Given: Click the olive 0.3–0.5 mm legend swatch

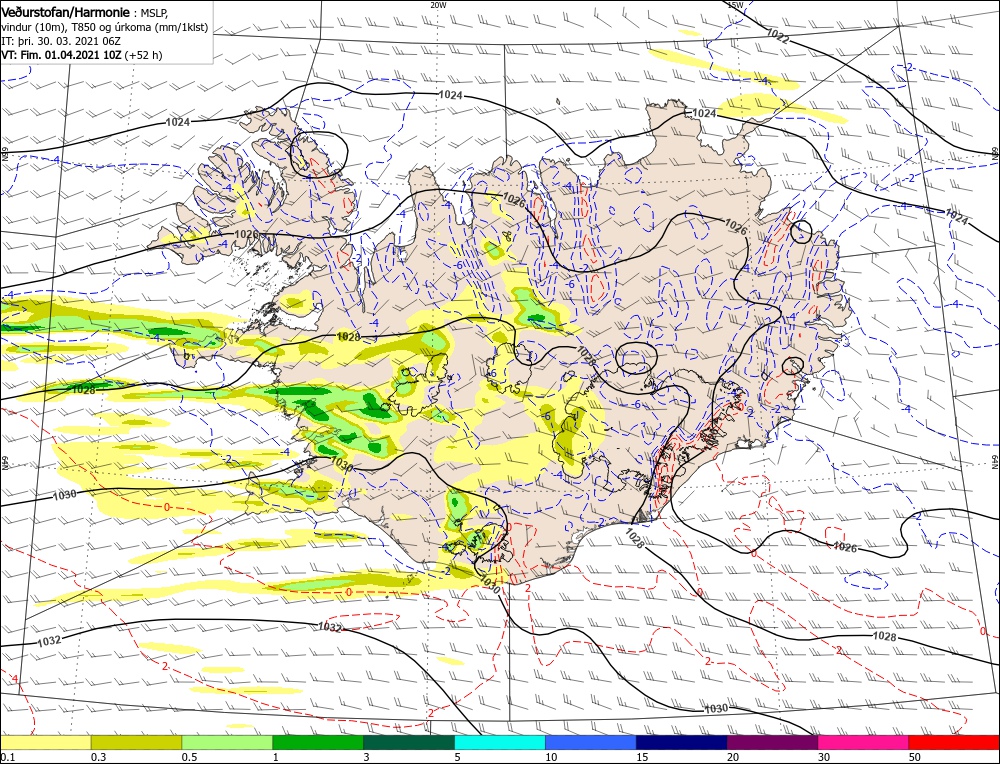Looking at the screenshot, I should (136, 742).
